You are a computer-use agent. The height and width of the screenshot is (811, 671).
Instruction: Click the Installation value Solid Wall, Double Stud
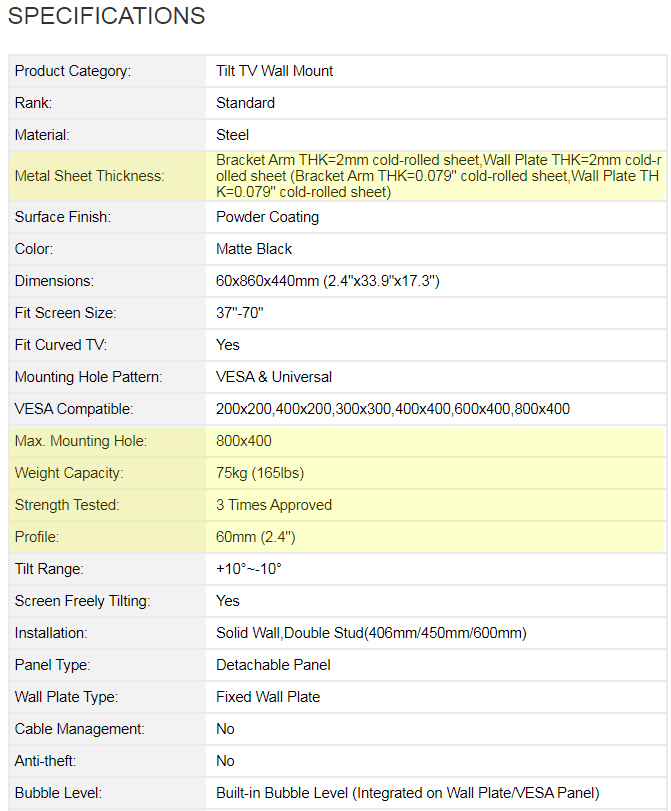pyautogui.click(x=371, y=633)
